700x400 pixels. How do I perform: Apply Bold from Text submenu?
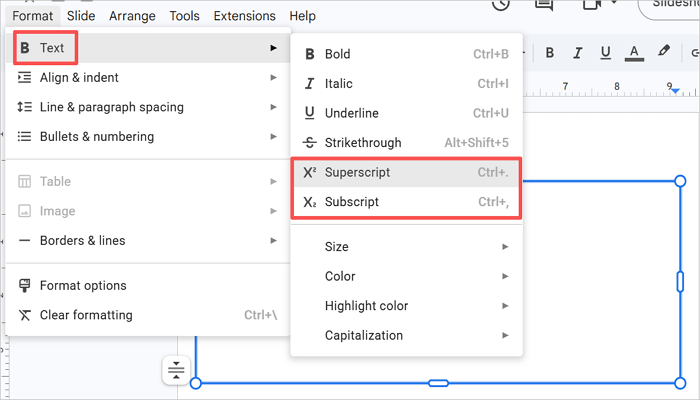[x=406, y=54]
